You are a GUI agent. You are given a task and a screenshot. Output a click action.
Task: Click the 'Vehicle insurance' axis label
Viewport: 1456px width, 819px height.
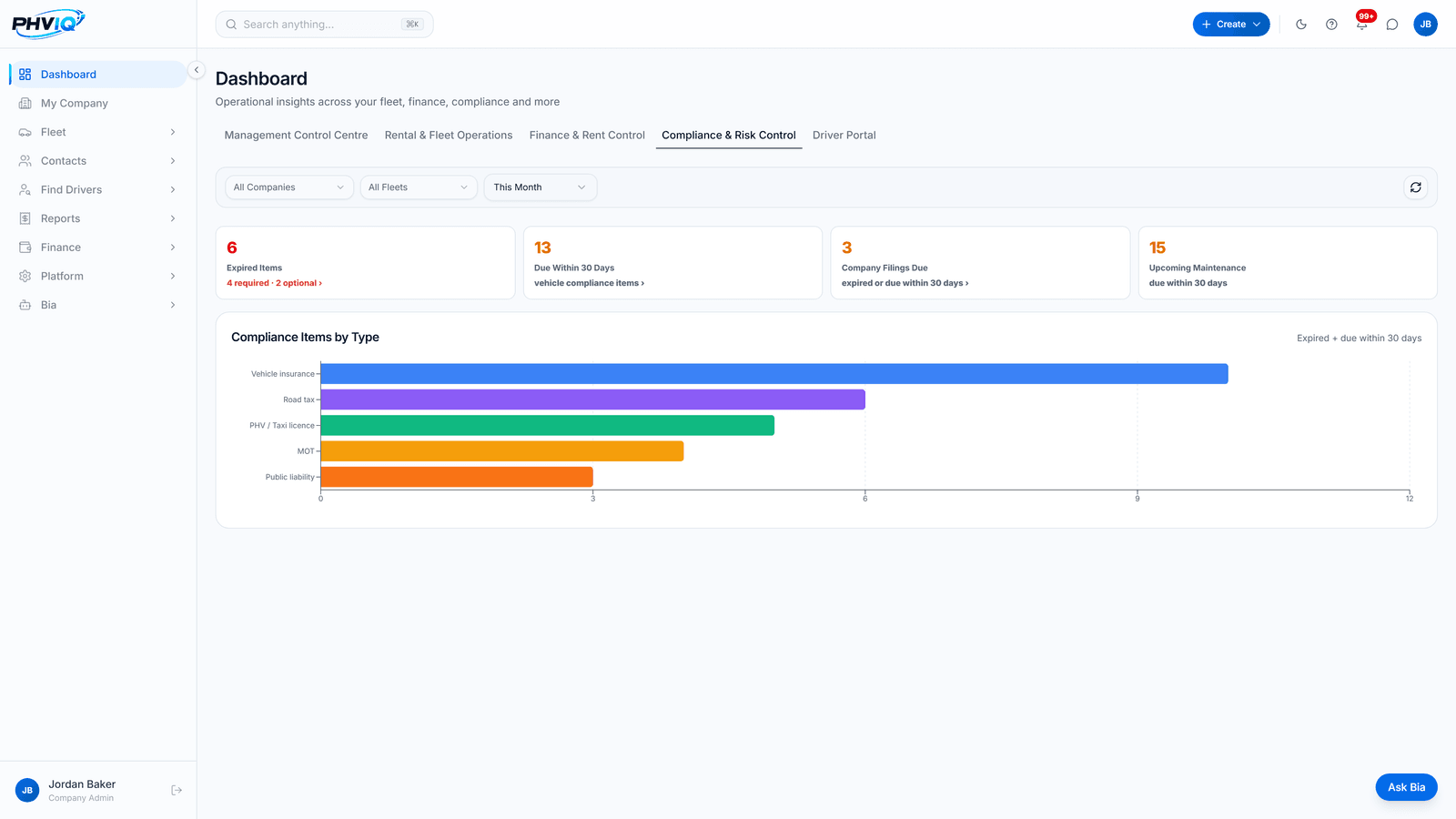283,374
